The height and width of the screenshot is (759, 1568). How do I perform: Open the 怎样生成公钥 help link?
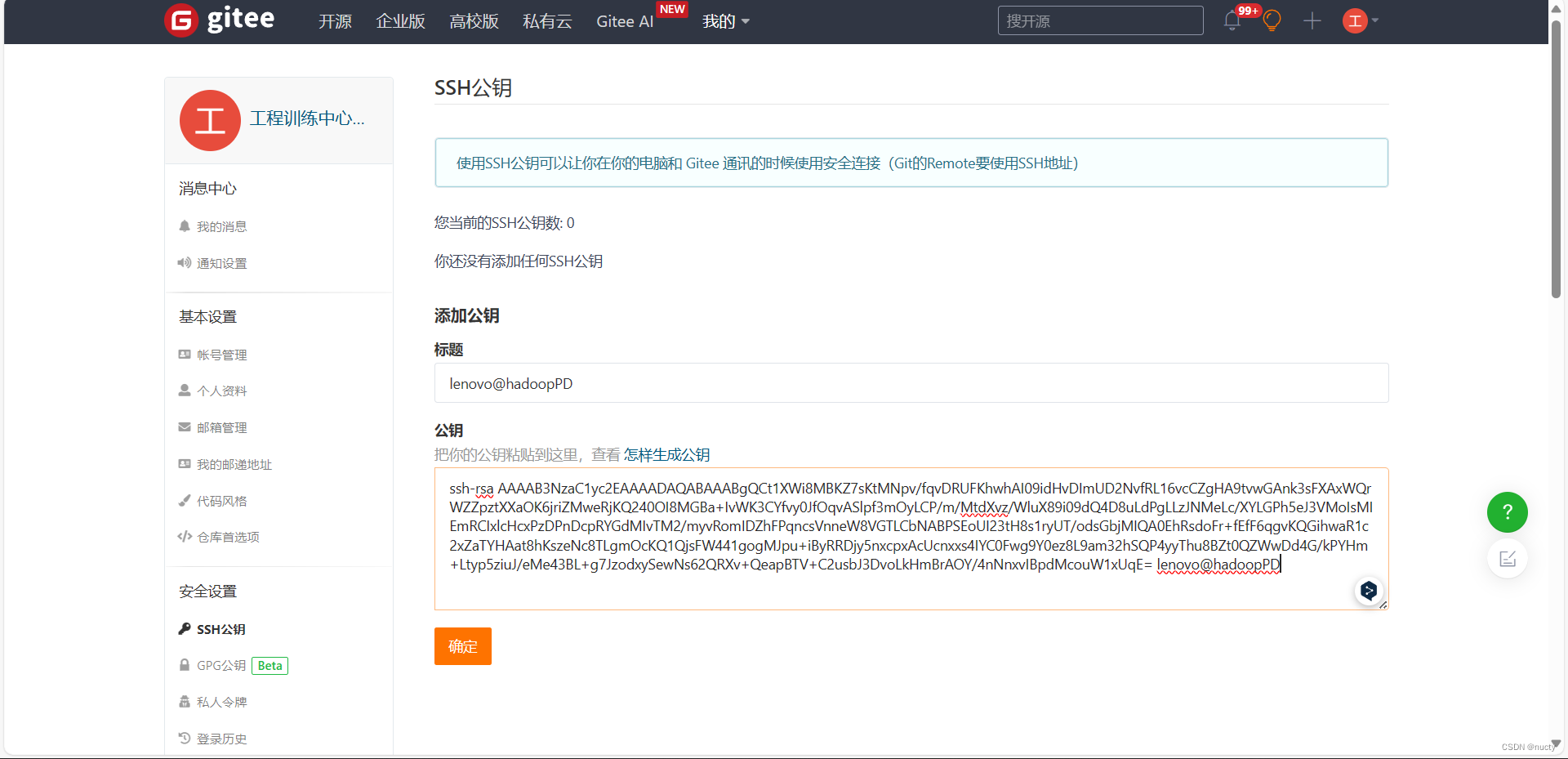666,454
